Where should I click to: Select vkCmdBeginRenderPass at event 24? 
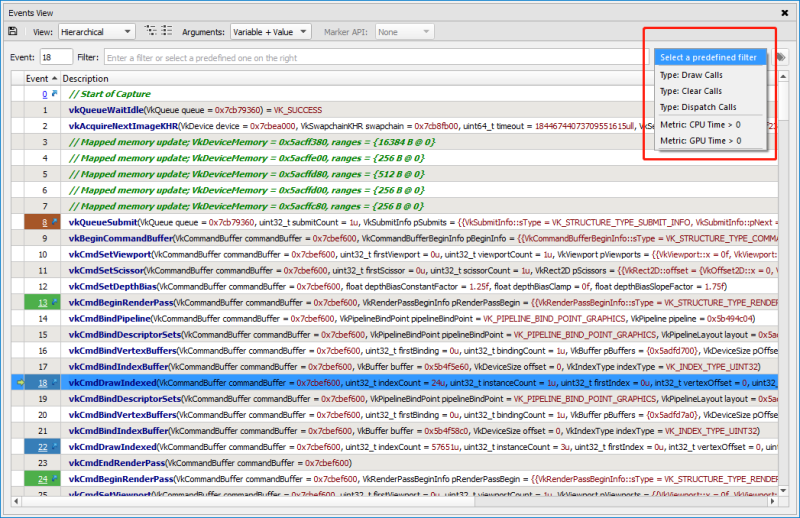pyautogui.click(x=394, y=479)
